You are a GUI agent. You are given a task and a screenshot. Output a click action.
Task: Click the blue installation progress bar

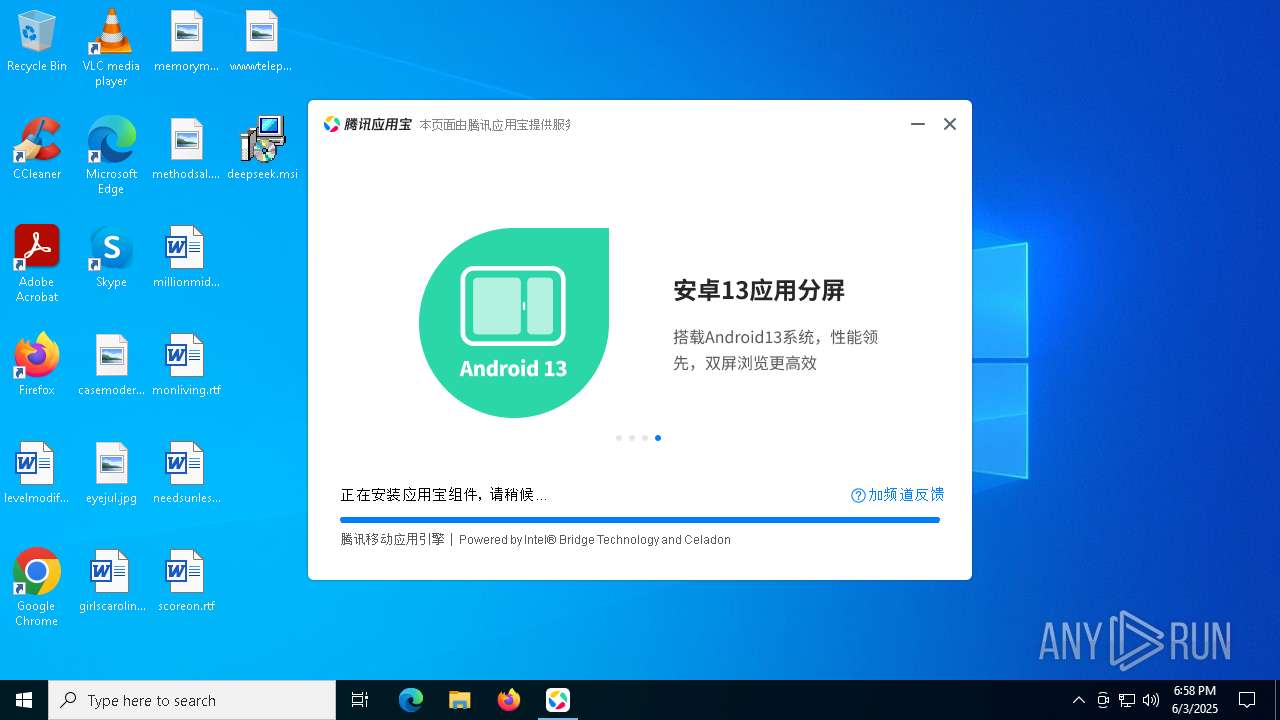(x=640, y=520)
